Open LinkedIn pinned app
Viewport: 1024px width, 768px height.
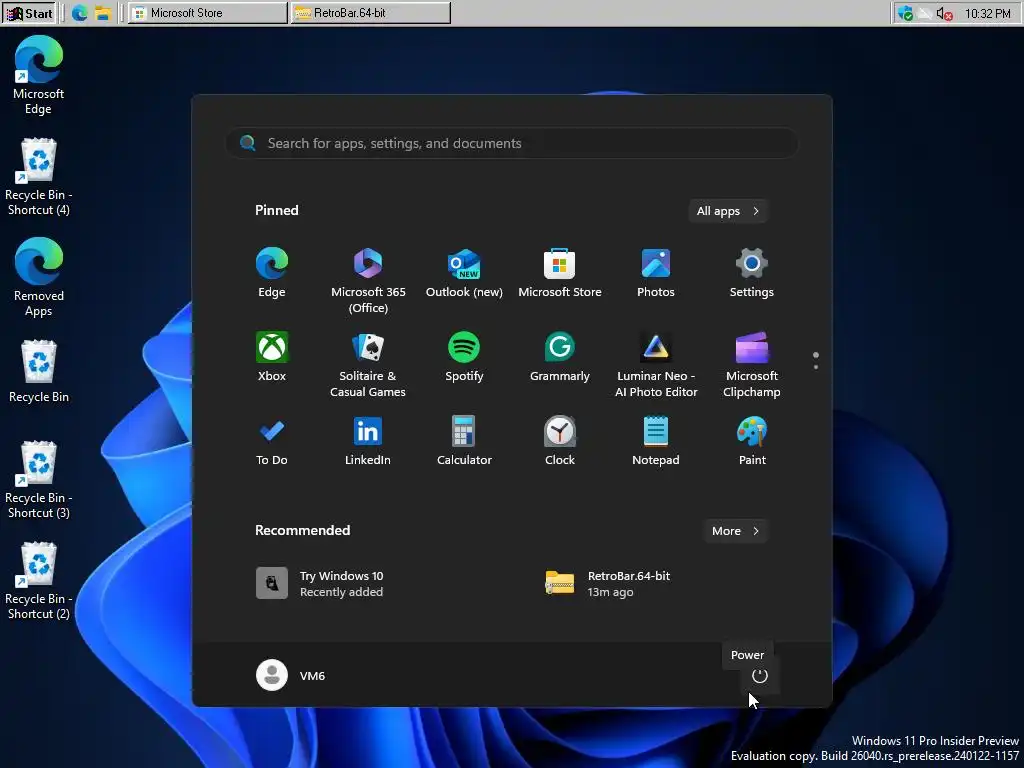[x=368, y=441]
